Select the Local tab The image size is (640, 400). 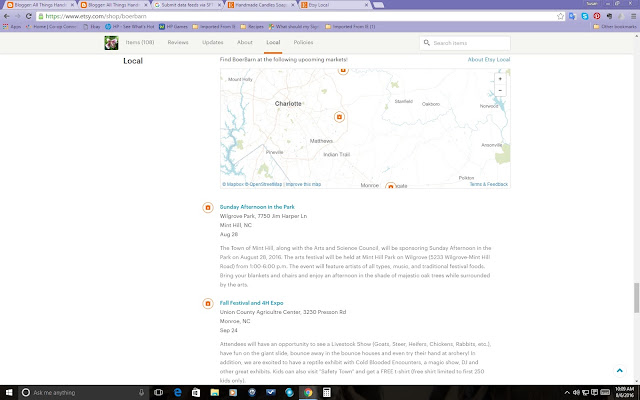[273, 42]
